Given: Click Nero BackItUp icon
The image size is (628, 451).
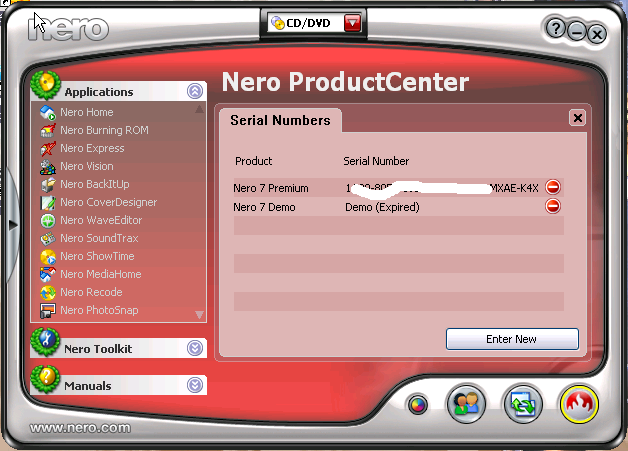Looking at the screenshot, I should coord(48,185).
